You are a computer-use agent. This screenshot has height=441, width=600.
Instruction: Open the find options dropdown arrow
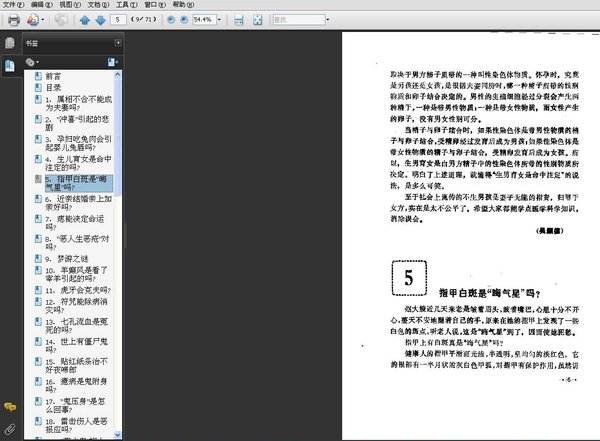pyautogui.click(x=328, y=20)
